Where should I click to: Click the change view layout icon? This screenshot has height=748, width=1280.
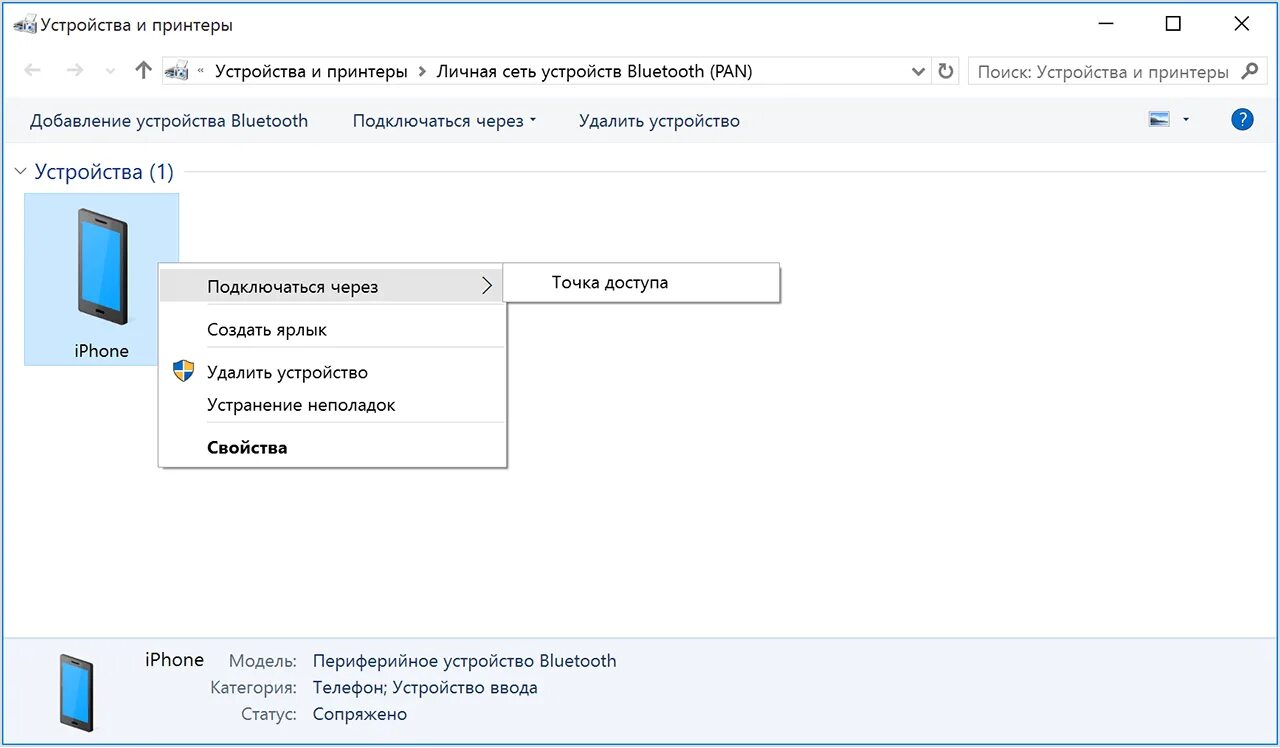coord(1159,120)
